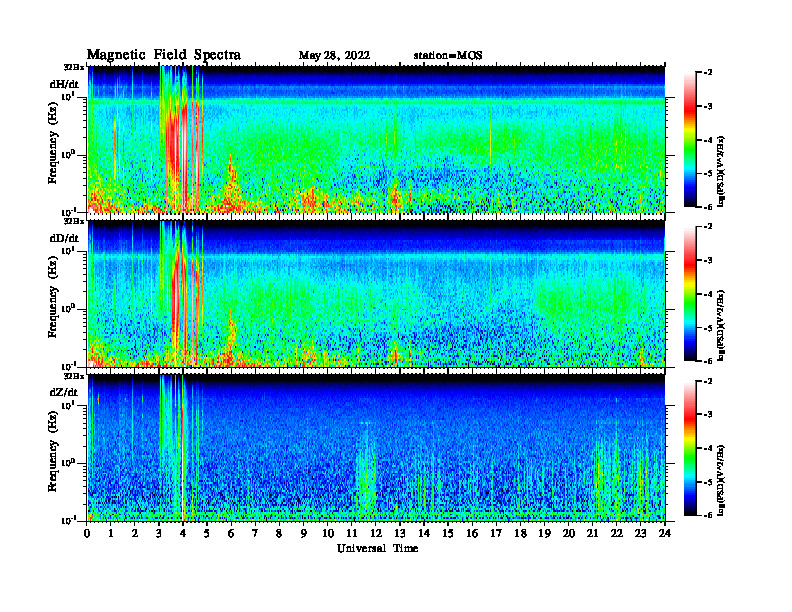Click the -3 value on dZ/dt color scale
The image size is (792, 612).
tap(708, 415)
